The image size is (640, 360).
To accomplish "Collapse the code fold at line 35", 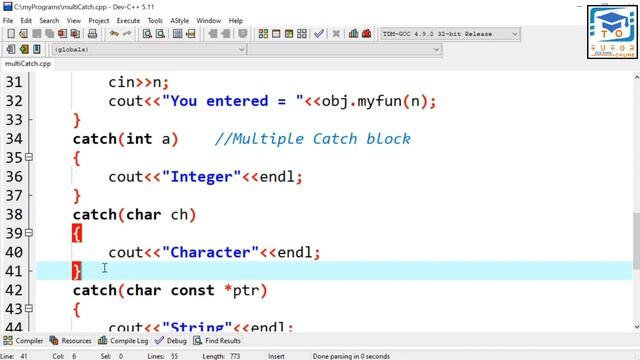I will click(29, 157).
